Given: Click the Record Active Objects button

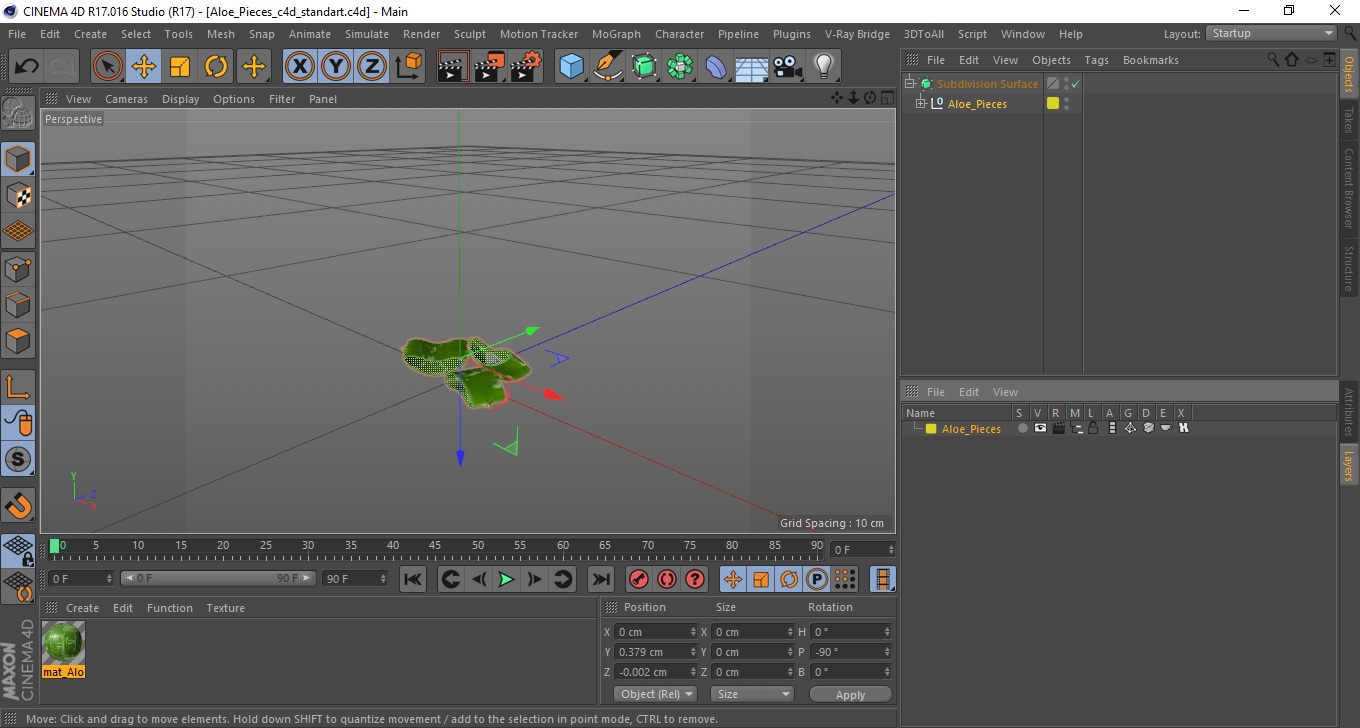Looking at the screenshot, I should (639, 579).
